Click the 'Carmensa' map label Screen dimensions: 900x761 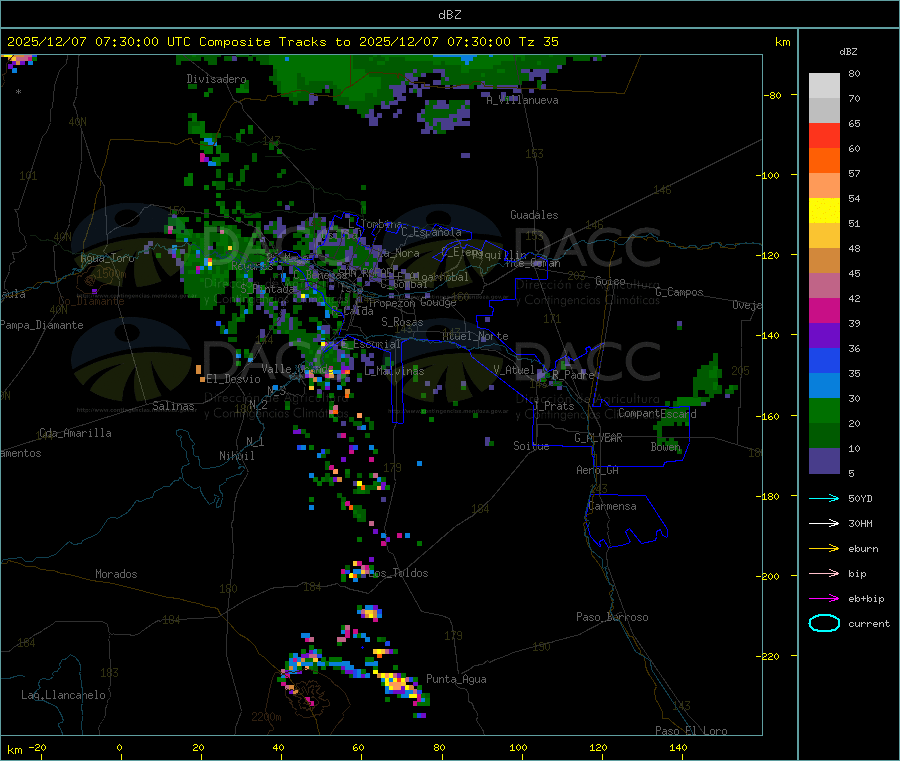coord(612,507)
